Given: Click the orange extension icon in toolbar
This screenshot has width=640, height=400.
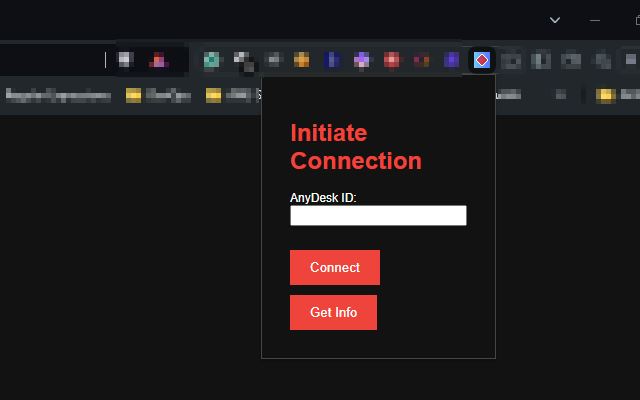Looking at the screenshot, I should coord(302,60).
